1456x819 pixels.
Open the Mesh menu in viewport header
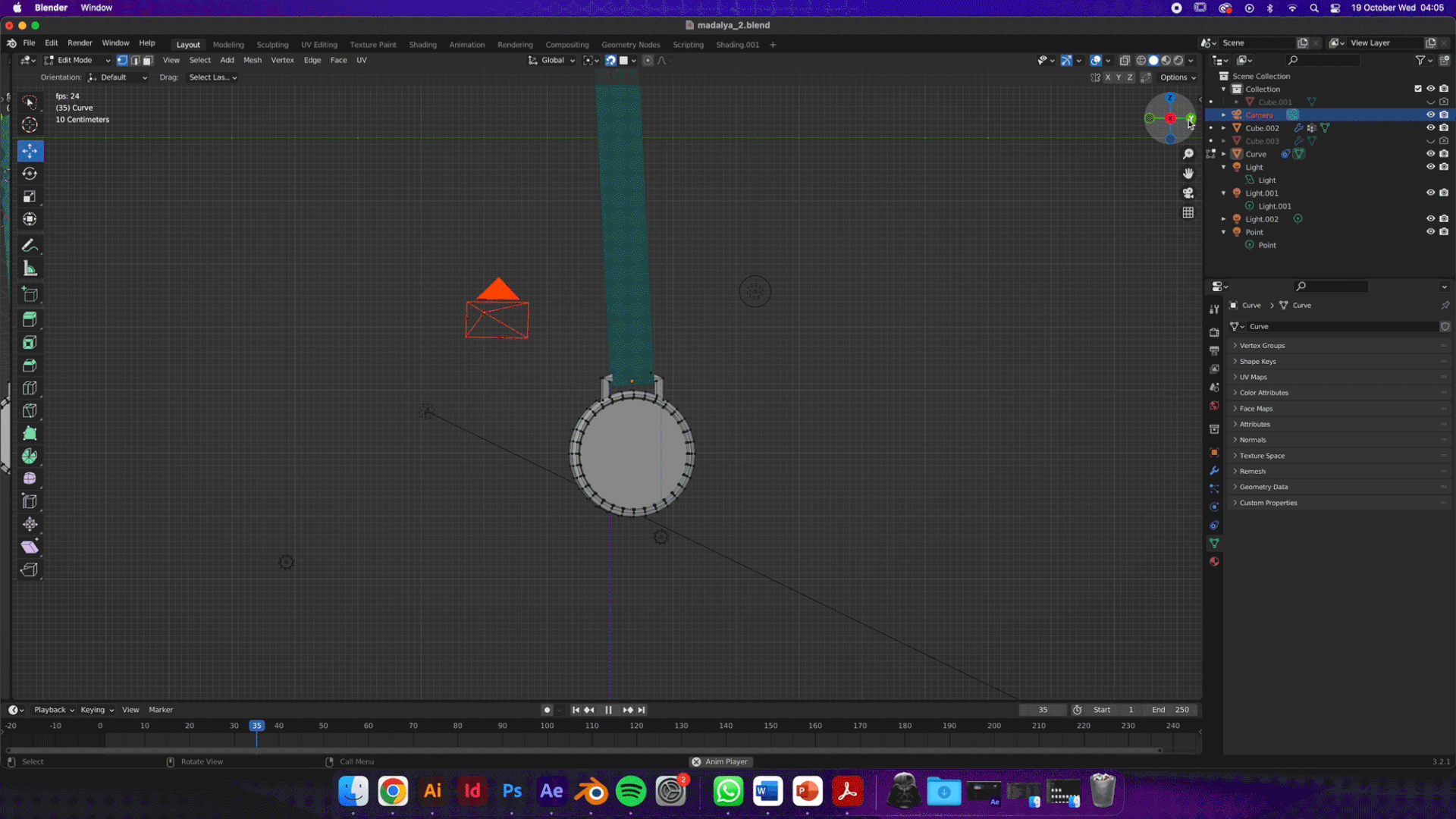point(252,60)
